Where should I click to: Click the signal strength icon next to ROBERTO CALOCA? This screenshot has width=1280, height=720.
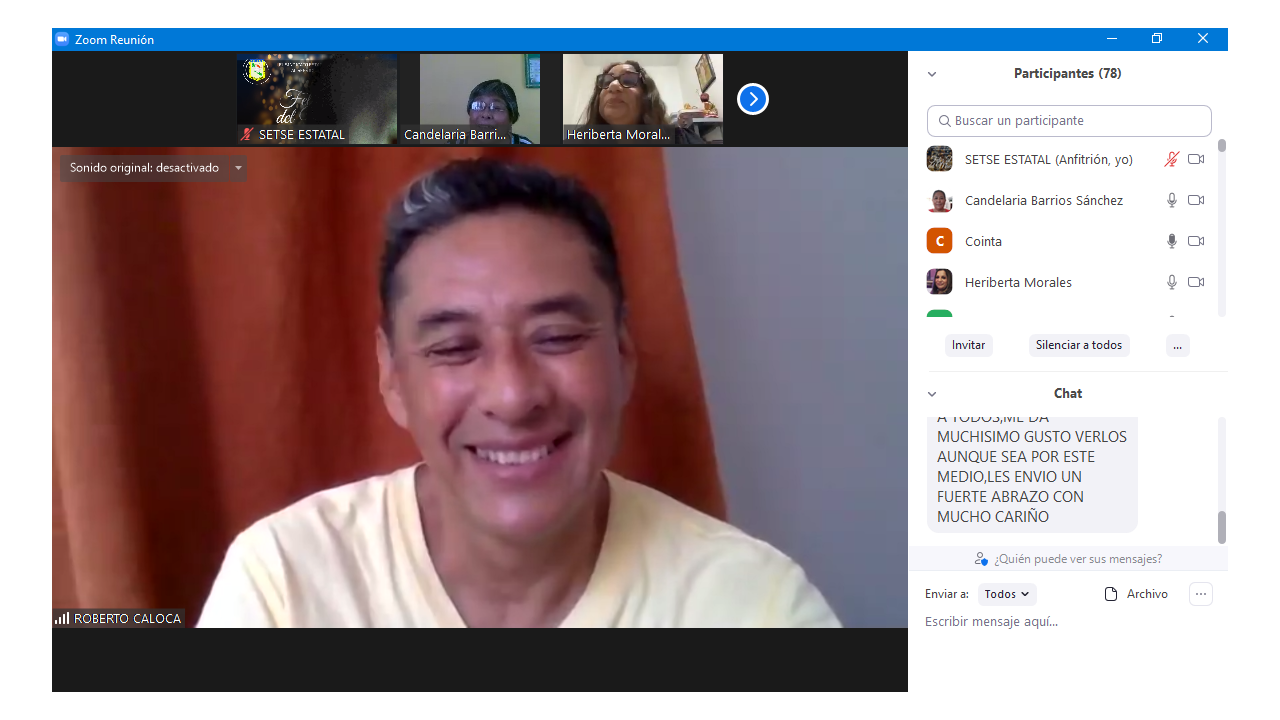[62, 619]
